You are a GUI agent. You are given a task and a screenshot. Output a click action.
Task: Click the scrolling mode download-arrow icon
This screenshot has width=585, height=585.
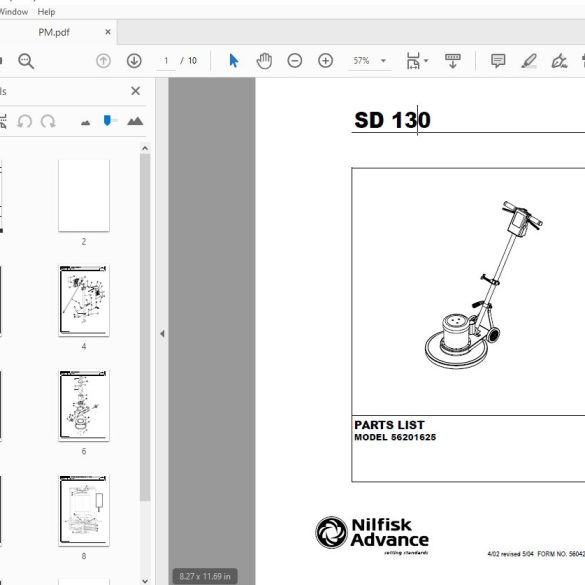click(453, 61)
